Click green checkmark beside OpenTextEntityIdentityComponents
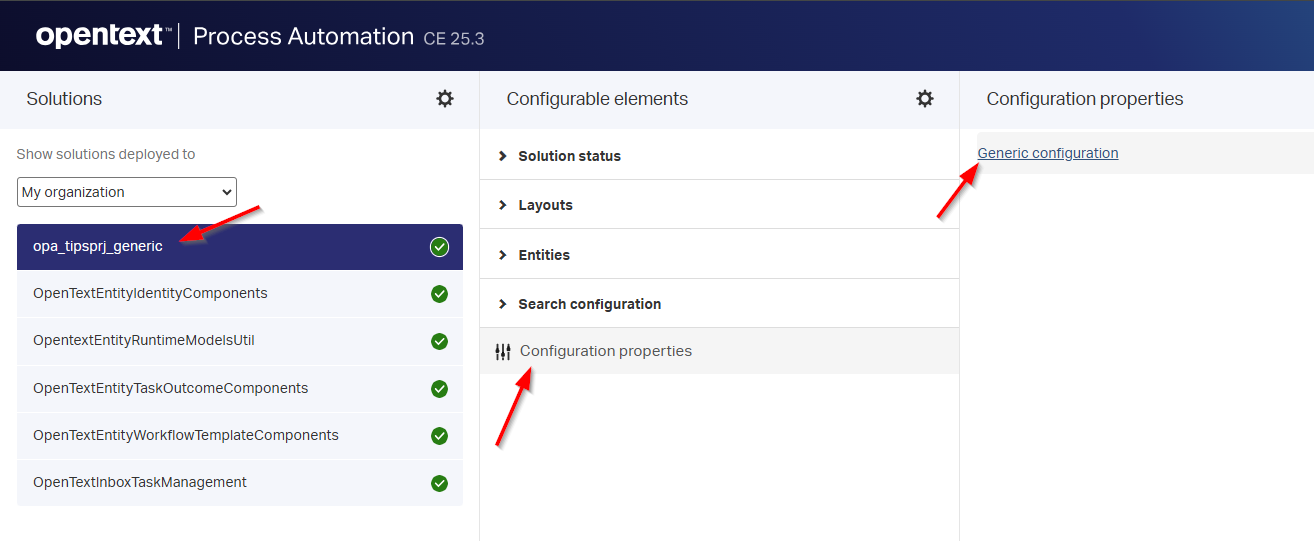Screen dimensions: 1314x541 tap(439, 294)
